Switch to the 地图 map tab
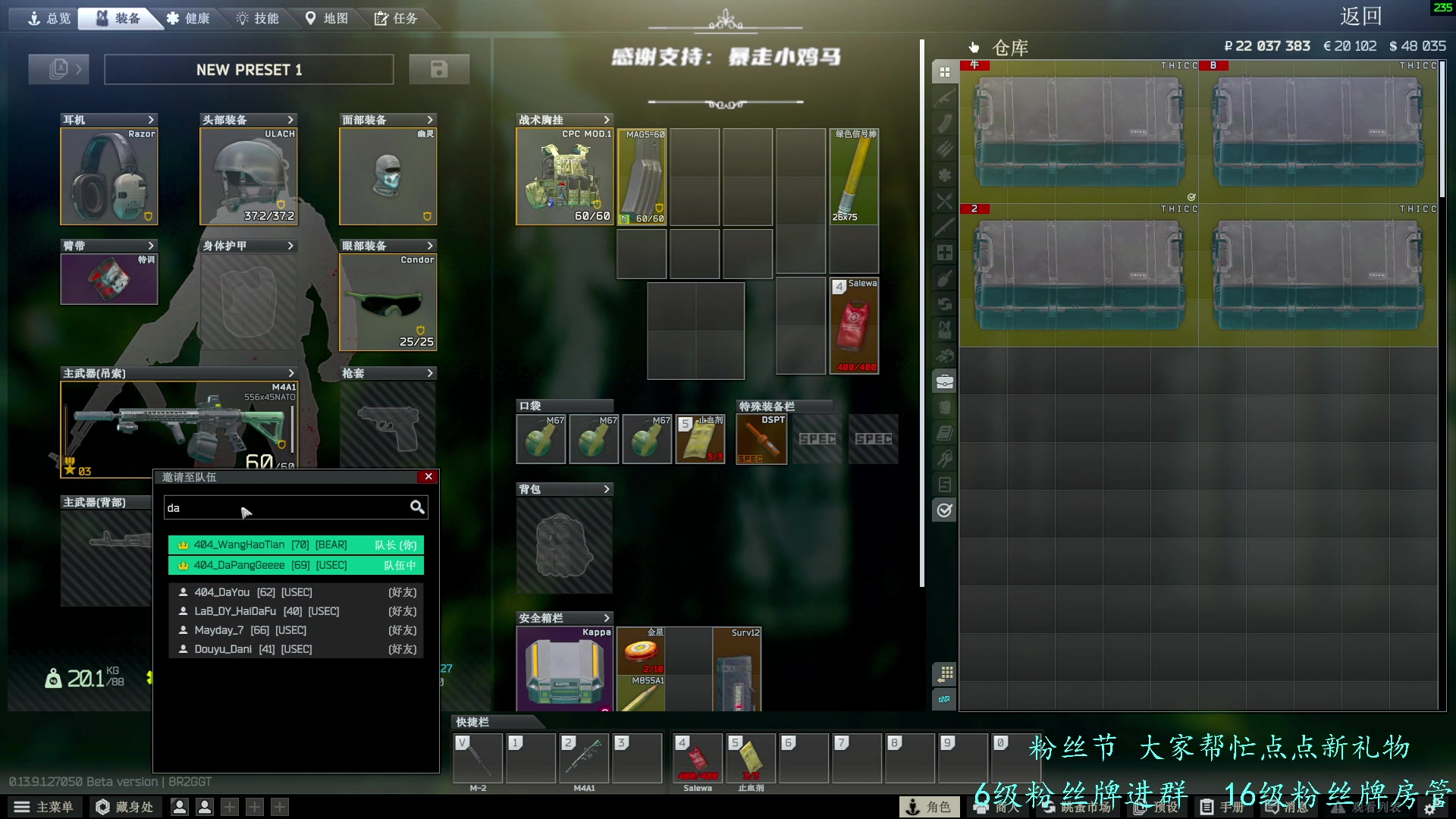Viewport: 1456px width, 819px height. click(327, 18)
